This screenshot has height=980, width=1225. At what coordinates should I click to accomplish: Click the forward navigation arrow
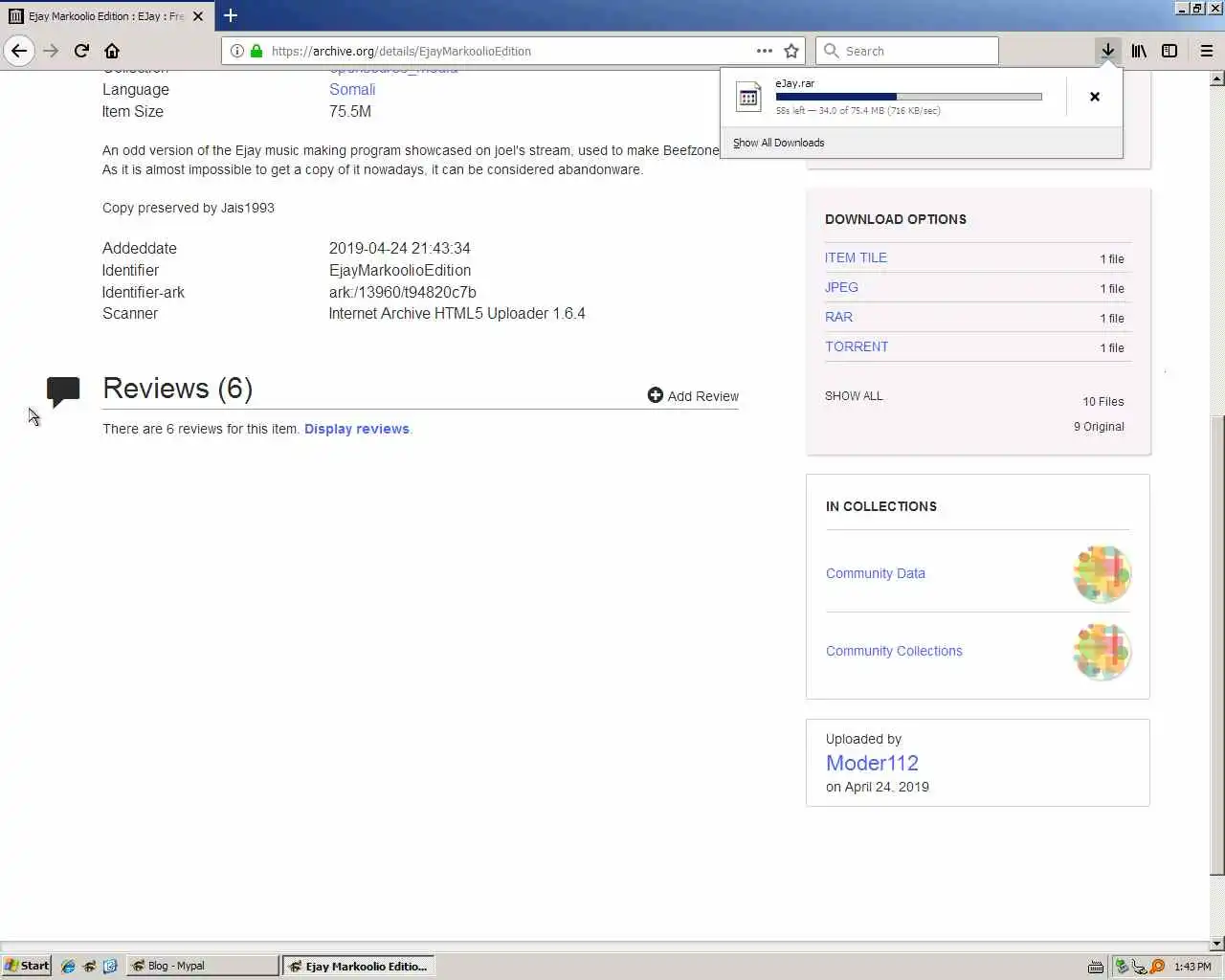51,51
